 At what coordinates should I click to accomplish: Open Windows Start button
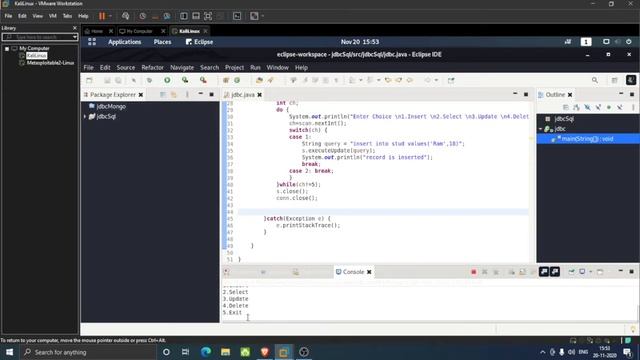[x=9, y=352]
